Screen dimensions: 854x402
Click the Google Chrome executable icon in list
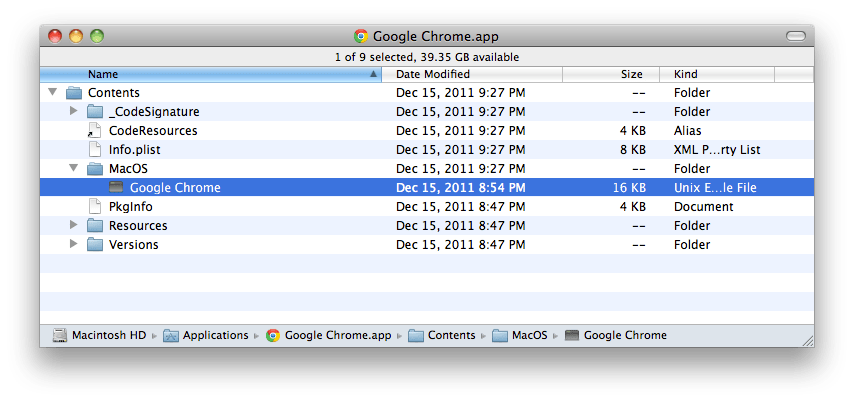[x=117, y=187]
